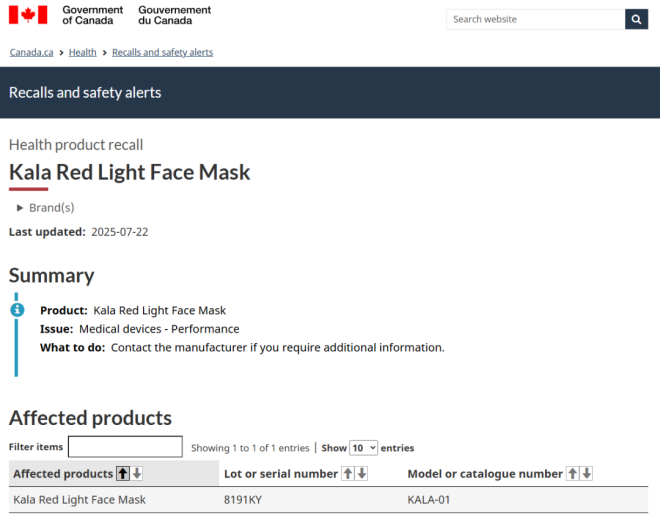Sort Affected products ascending with up arrow
Image resolution: width=660 pixels, height=521 pixels.
click(123, 474)
